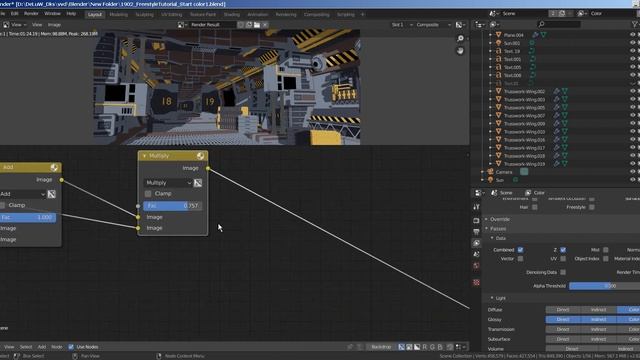Click the Multiply node preview sphere icon
Image resolution: width=640 pixels, height=360 pixels.
point(200,156)
